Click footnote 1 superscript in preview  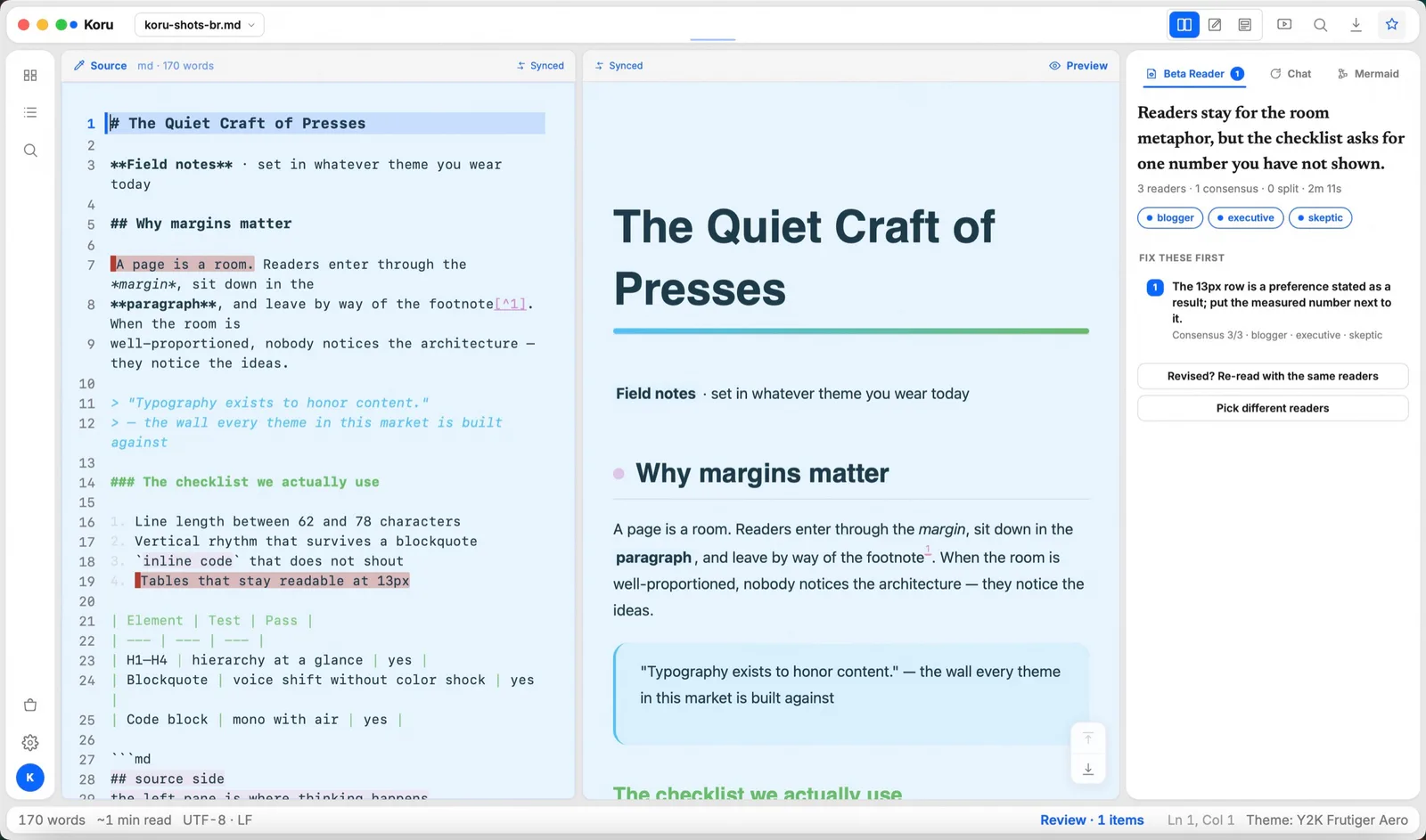(x=928, y=550)
